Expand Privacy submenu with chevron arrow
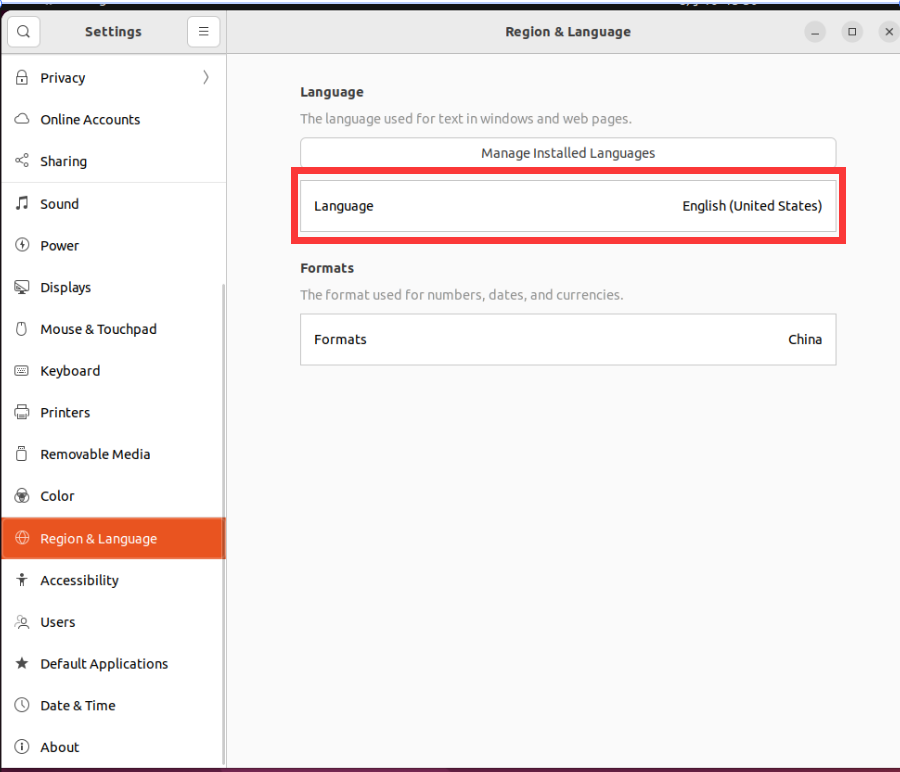 [206, 78]
